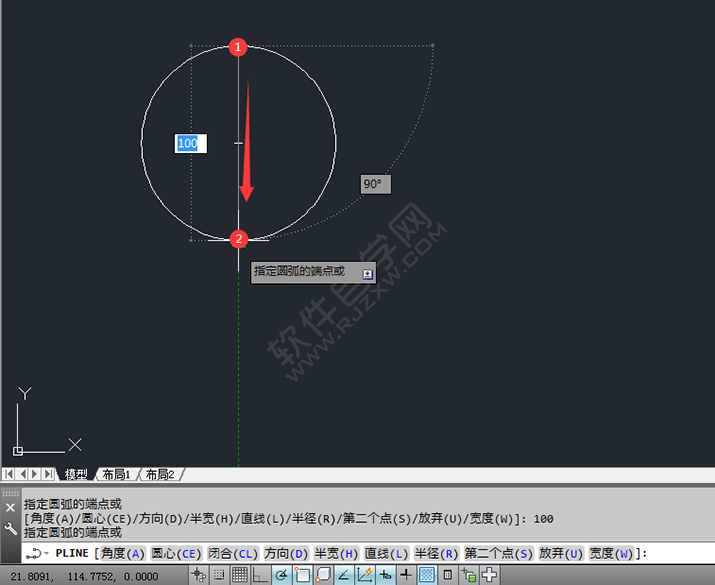The image size is (715, 585).
Task: Toggle 3D Object Snap cube icon
Action: [x=323, y=575]
